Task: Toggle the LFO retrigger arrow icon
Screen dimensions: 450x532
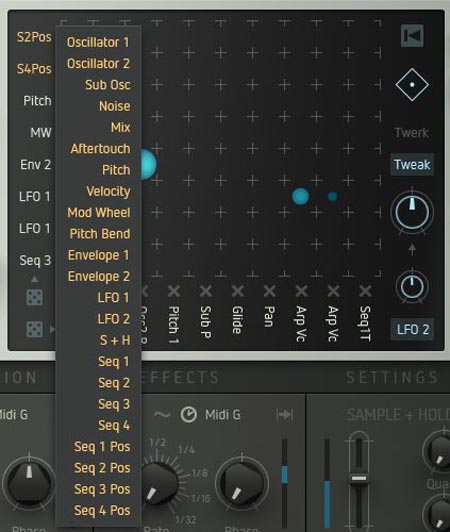Action: pyautogui.click(x=284, y=414)
